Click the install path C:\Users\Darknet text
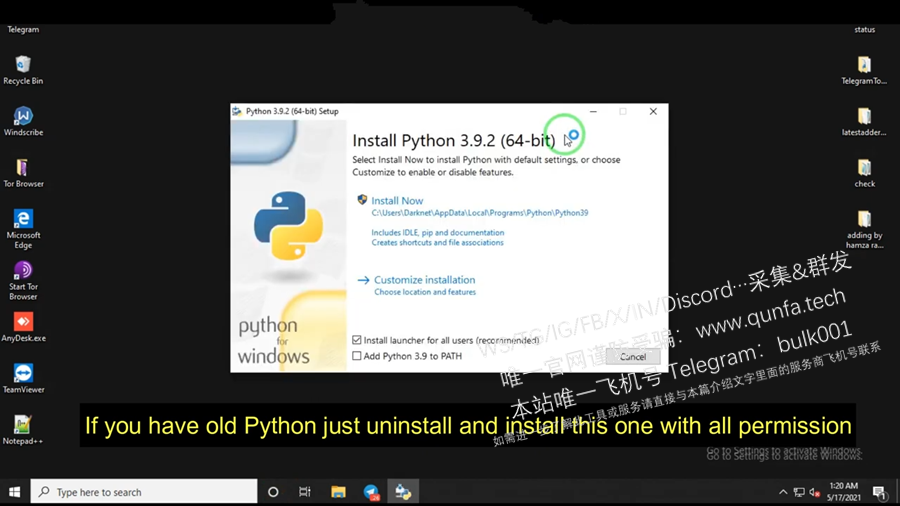This screenshot has width=900, height=506. pos(480,213)
